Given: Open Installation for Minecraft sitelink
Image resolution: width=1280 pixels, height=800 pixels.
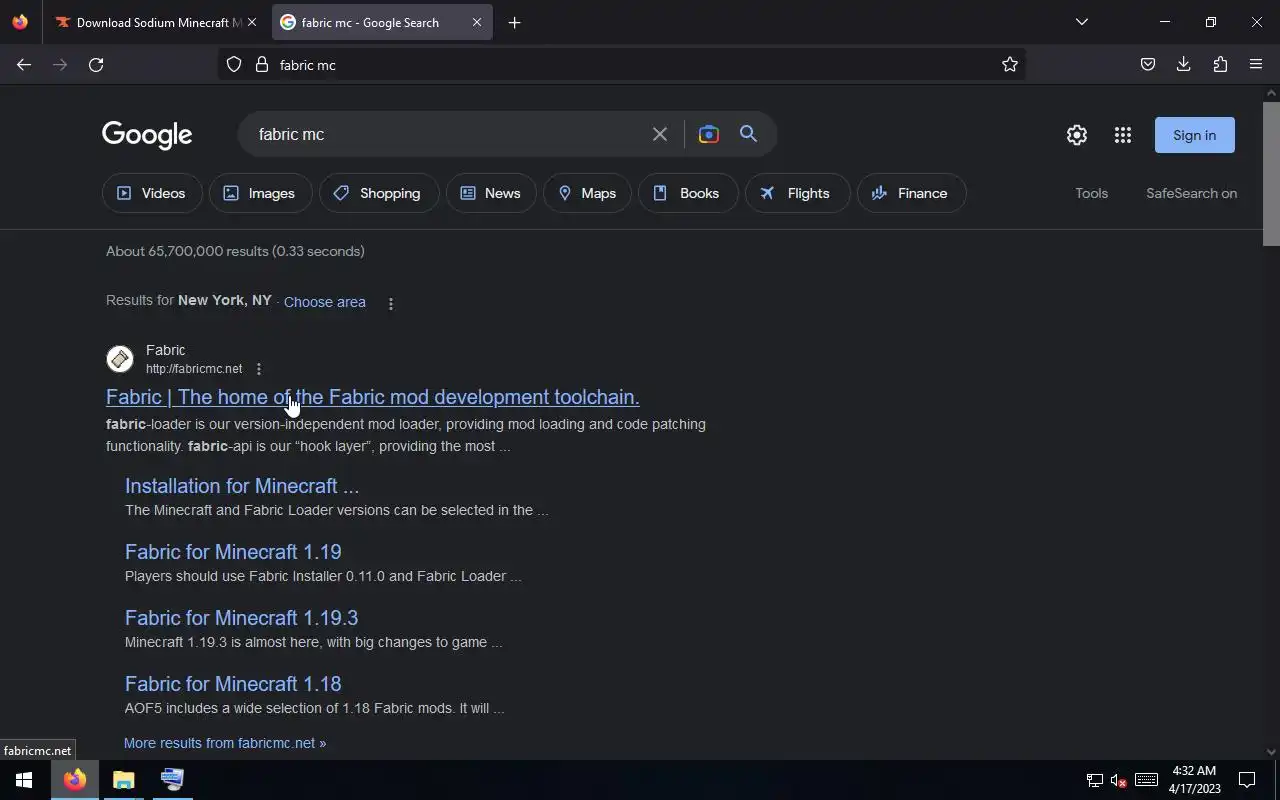Looking at the screenshot, I should 242,486.
